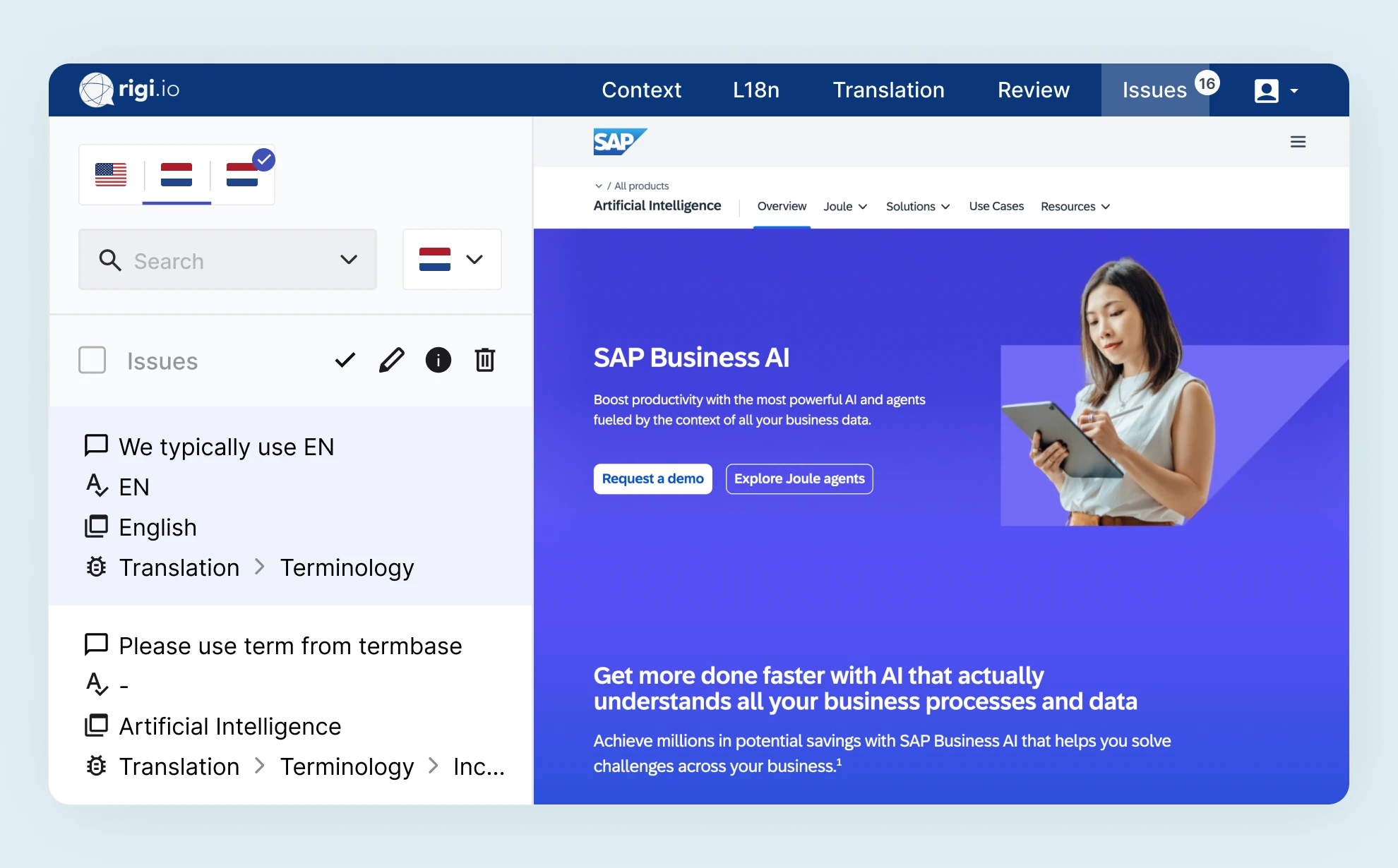Switch to the Translation tab
The width and height of the screenshot is (1398, 868).
pos(888,90)
